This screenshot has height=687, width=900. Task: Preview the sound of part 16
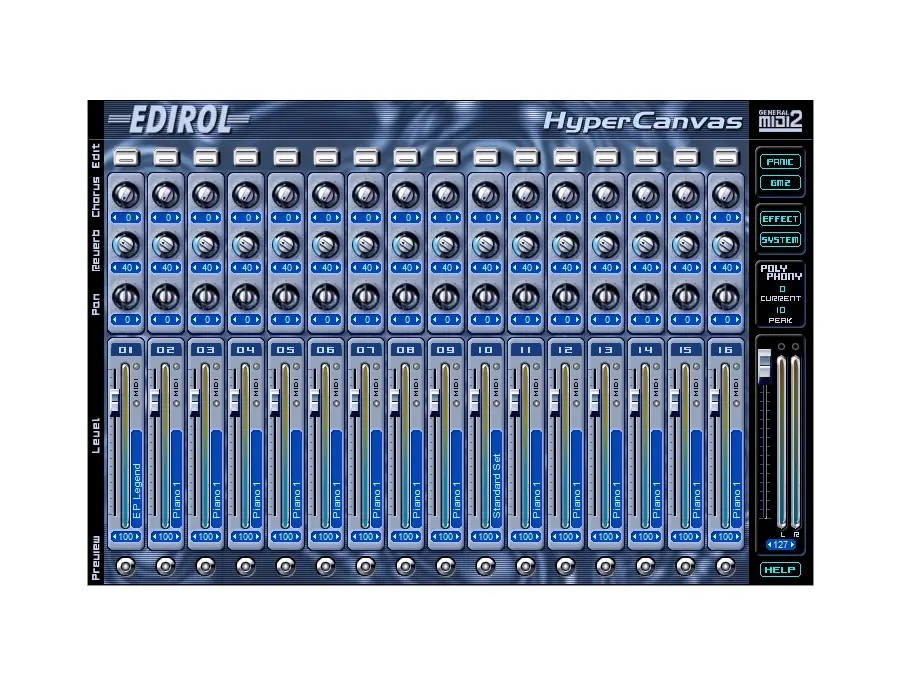click(x=726, y=567)
